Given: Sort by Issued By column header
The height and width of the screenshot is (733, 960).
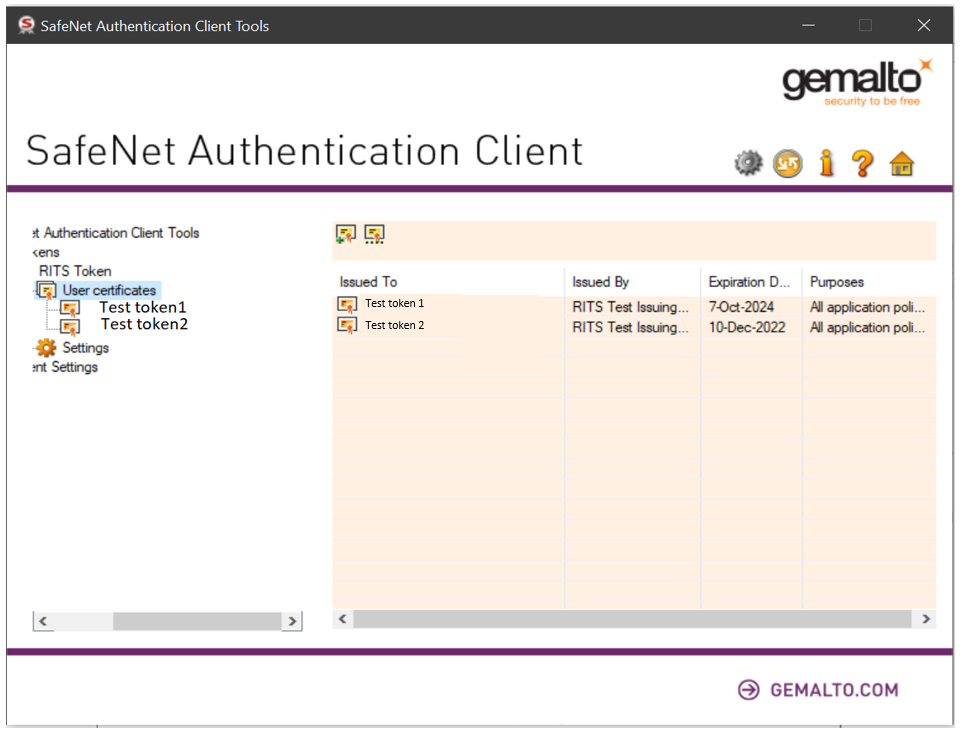Looking at the screenshot, I should click(x=600, y=282).
